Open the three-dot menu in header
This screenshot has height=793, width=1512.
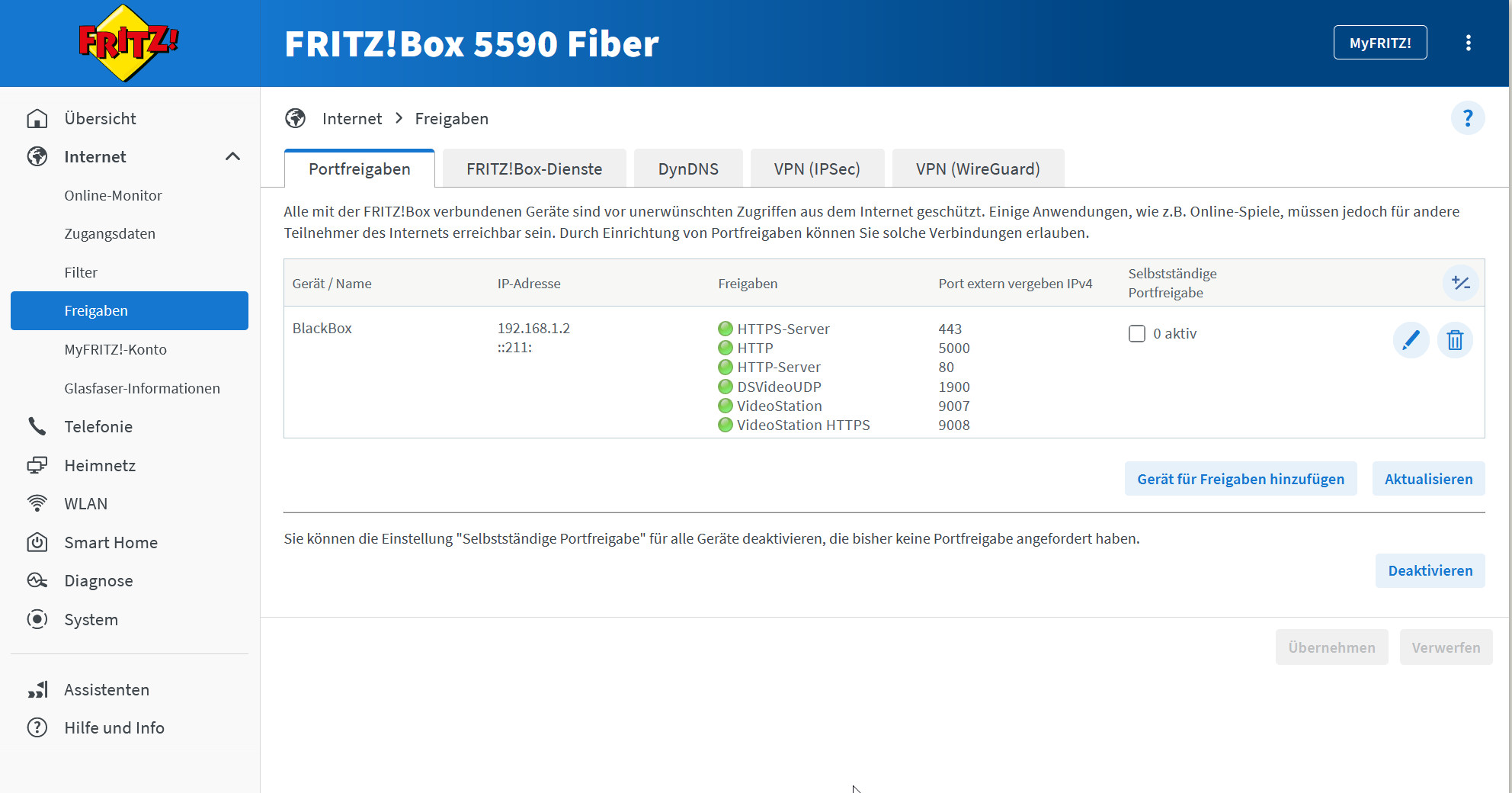click(1468, 43)
